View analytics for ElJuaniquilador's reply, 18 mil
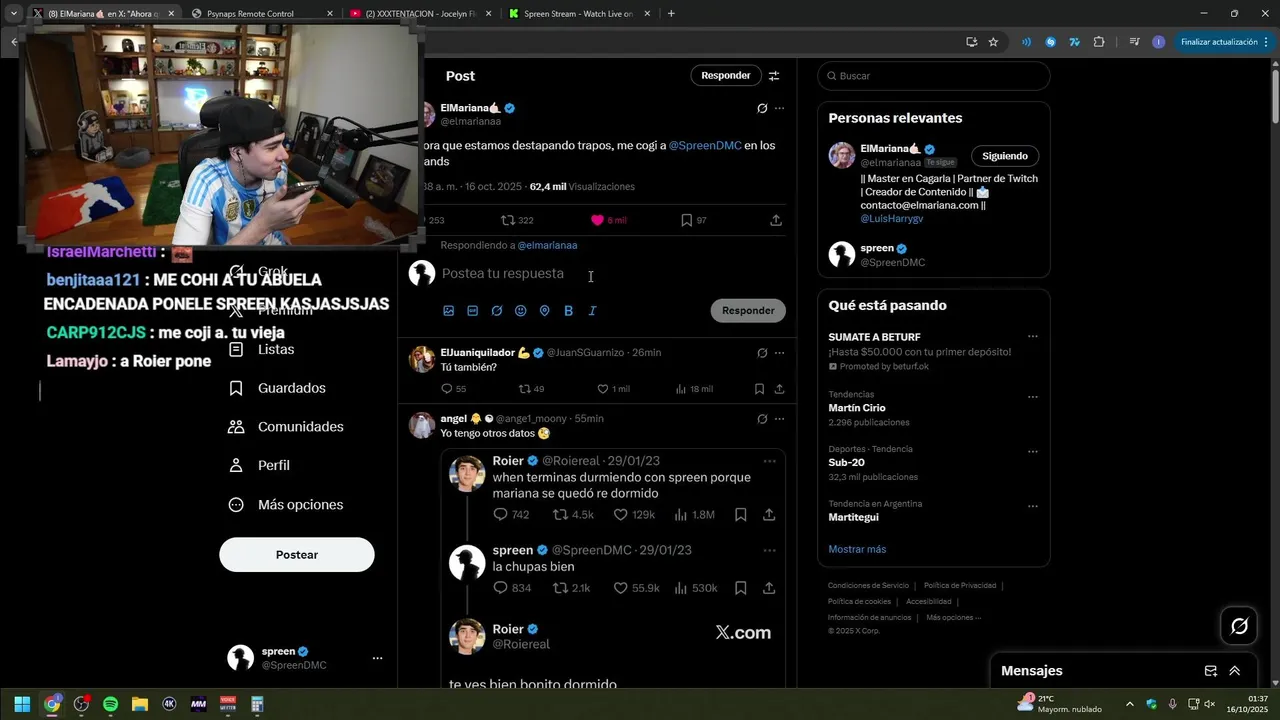This screenshot has height=720, width=1280. pos(694,389)
